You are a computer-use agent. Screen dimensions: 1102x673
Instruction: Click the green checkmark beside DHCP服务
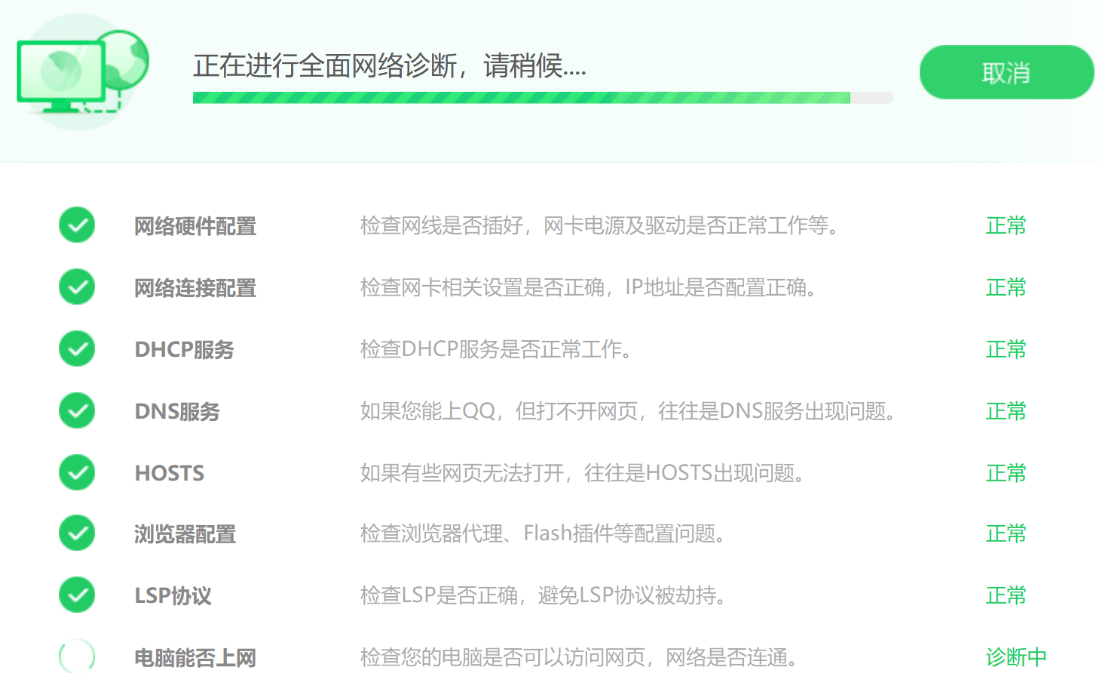click(x=77, y=349)
